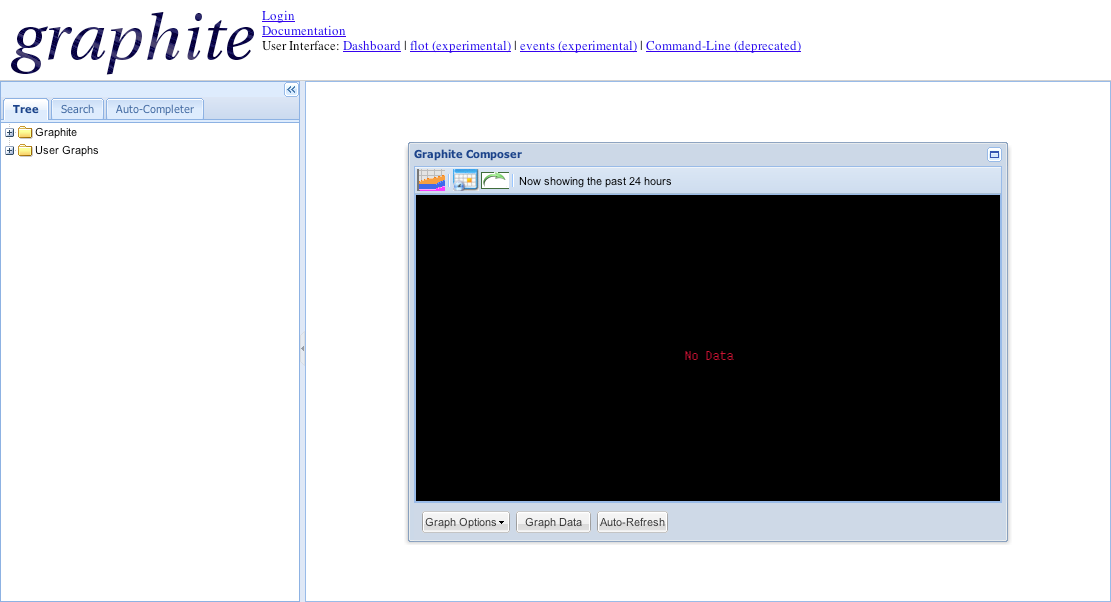Collapse the left panel with double-arrow icon
1111x602 pixels.
point(291,90)
